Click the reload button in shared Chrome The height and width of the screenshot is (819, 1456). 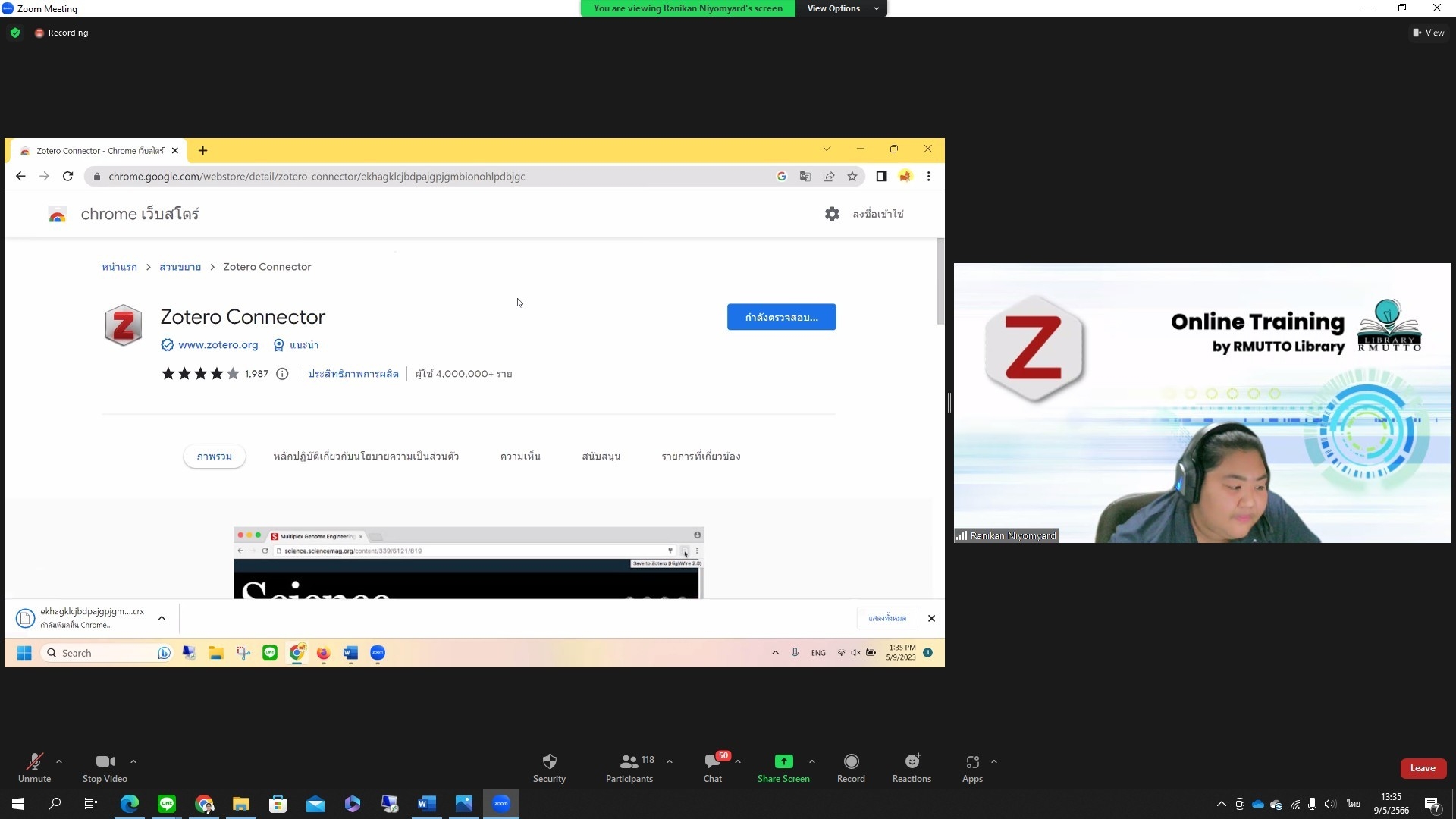[67, 176]
